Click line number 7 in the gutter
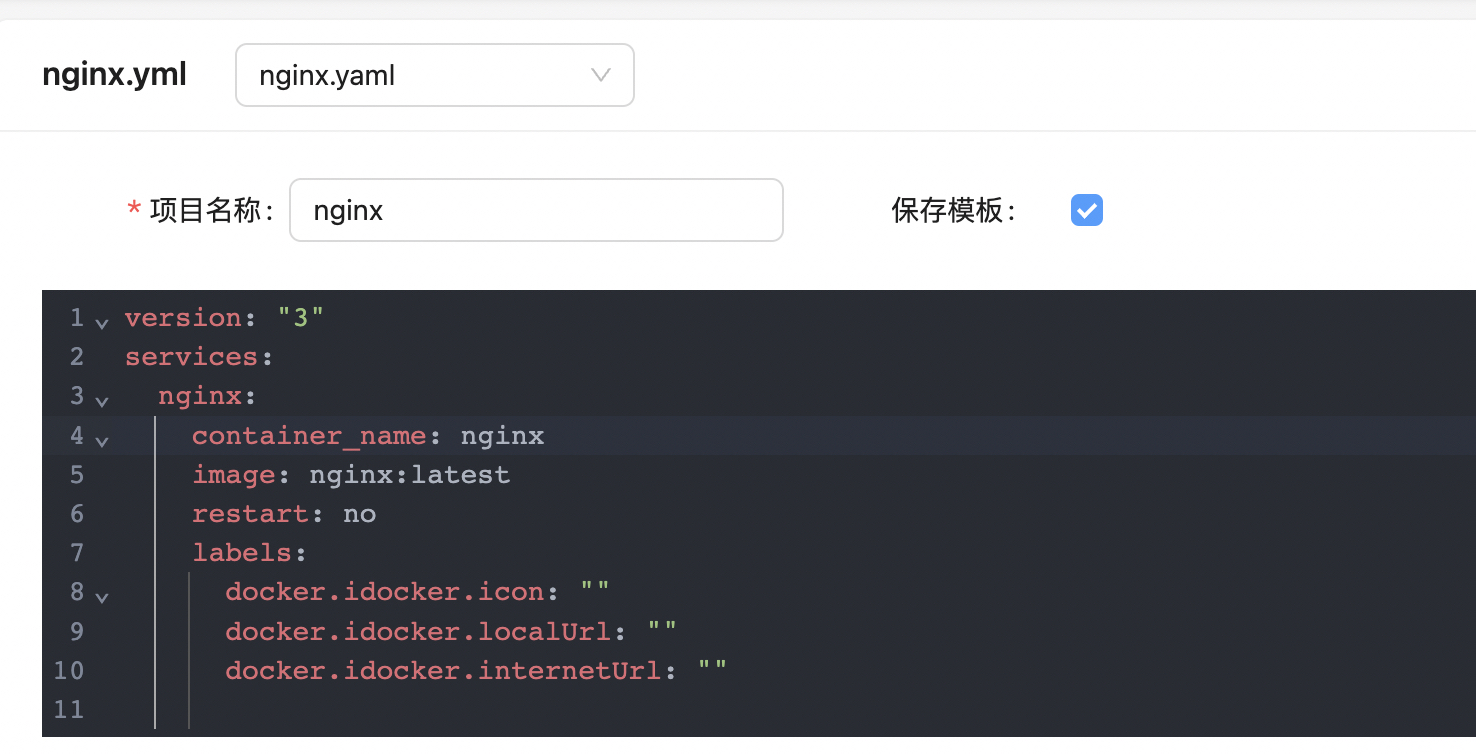 pos(77,552)
